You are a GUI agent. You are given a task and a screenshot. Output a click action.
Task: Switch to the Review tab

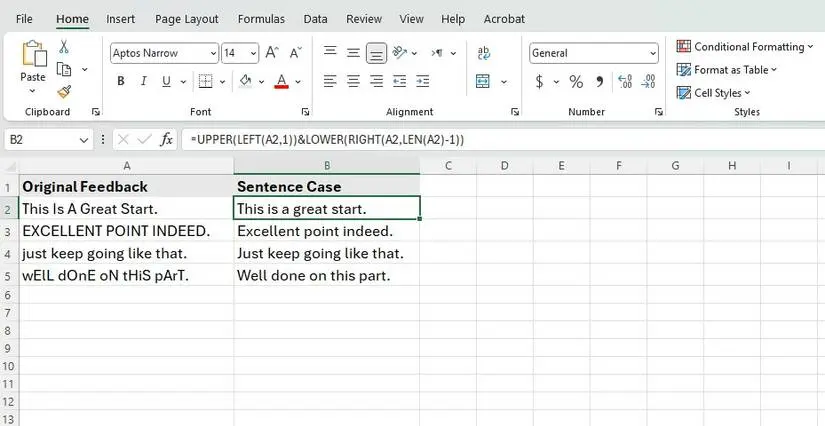point(364,19)
